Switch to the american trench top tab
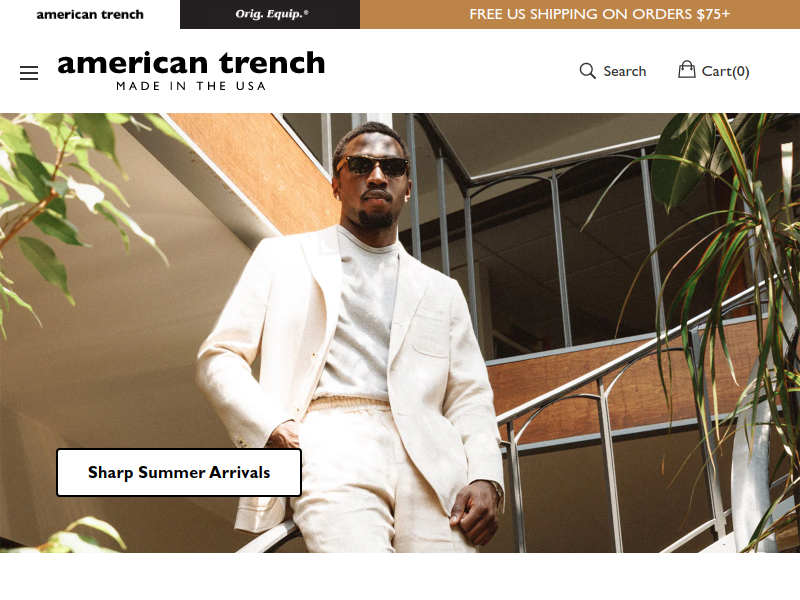Screen dimensions: 800x600 [x=90, y=14]
